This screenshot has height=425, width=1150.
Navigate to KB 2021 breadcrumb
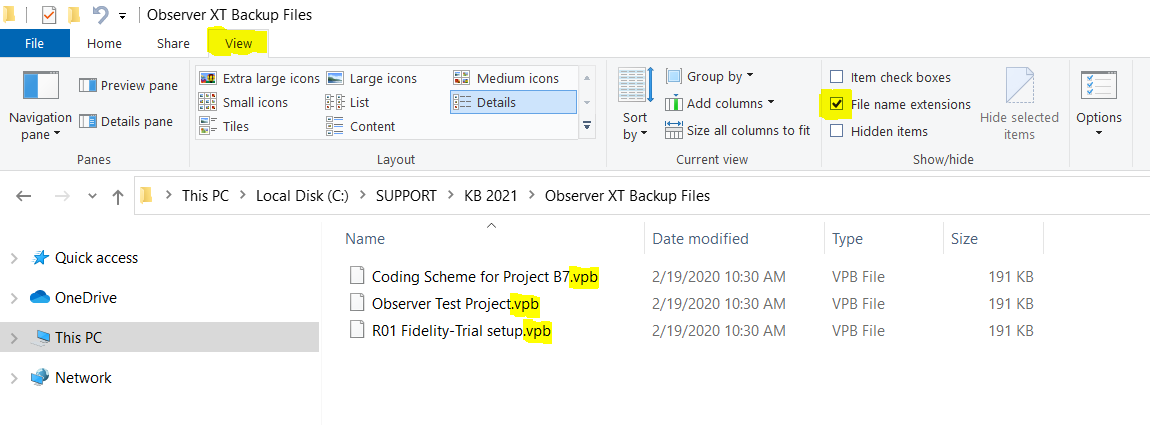(x=491, y=196)
